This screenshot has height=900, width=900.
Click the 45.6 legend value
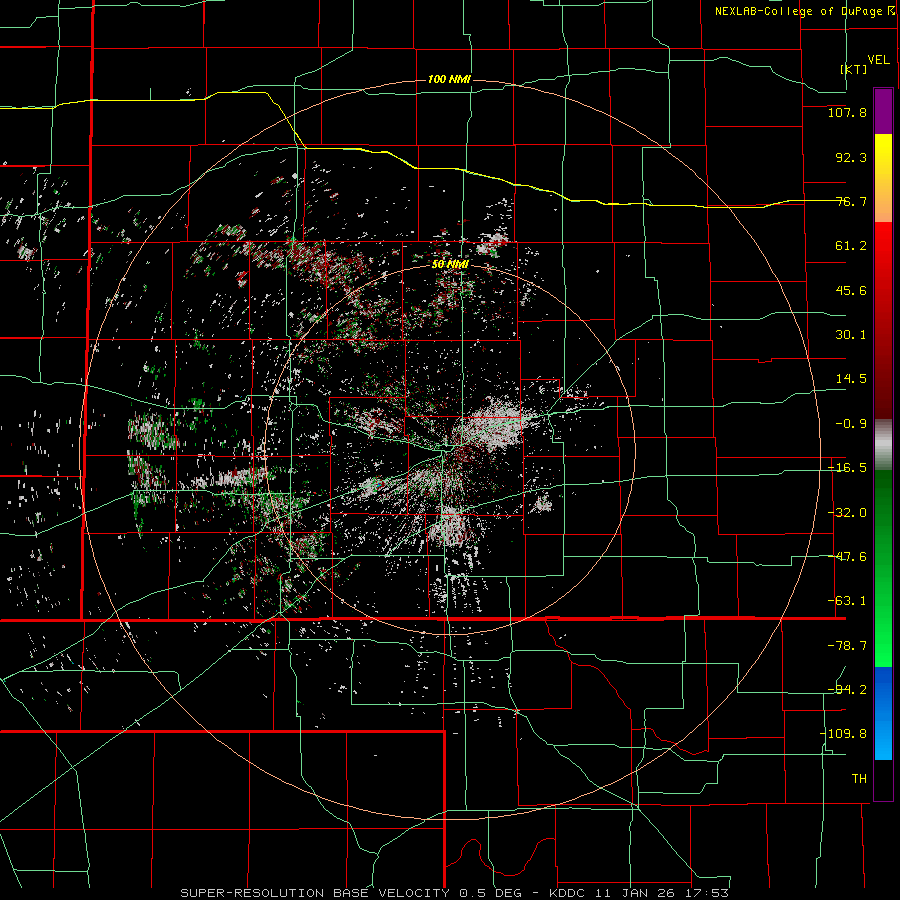tap(851, 290)
